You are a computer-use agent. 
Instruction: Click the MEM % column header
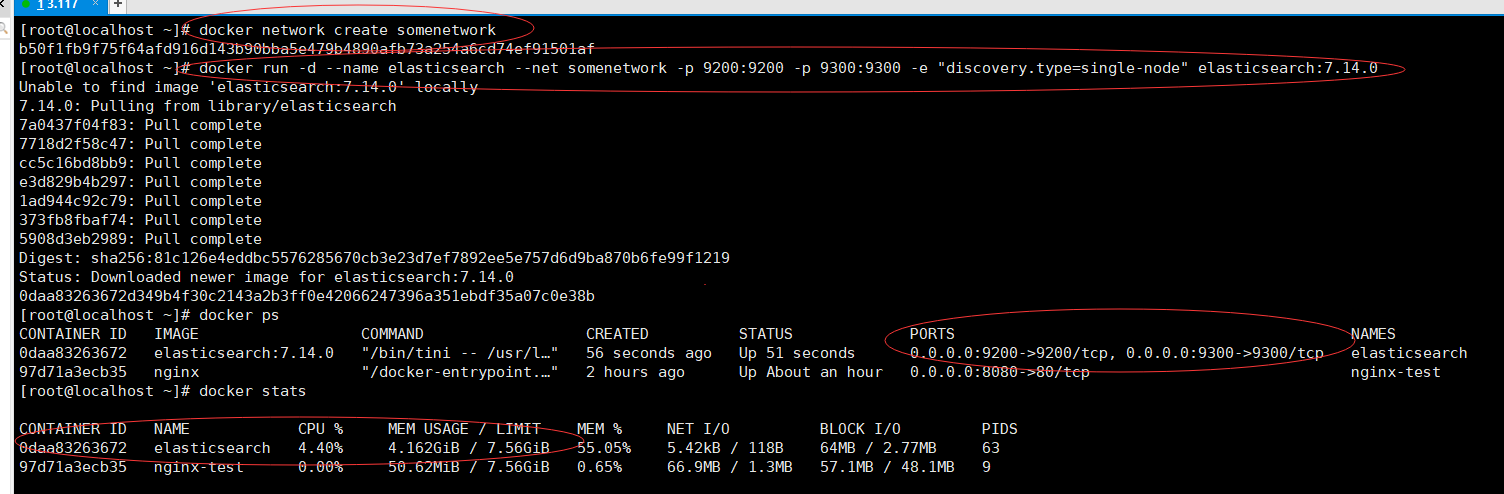click(599, 429)
